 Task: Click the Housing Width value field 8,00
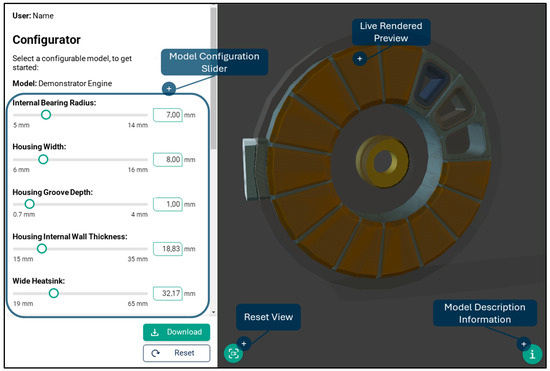168,160
